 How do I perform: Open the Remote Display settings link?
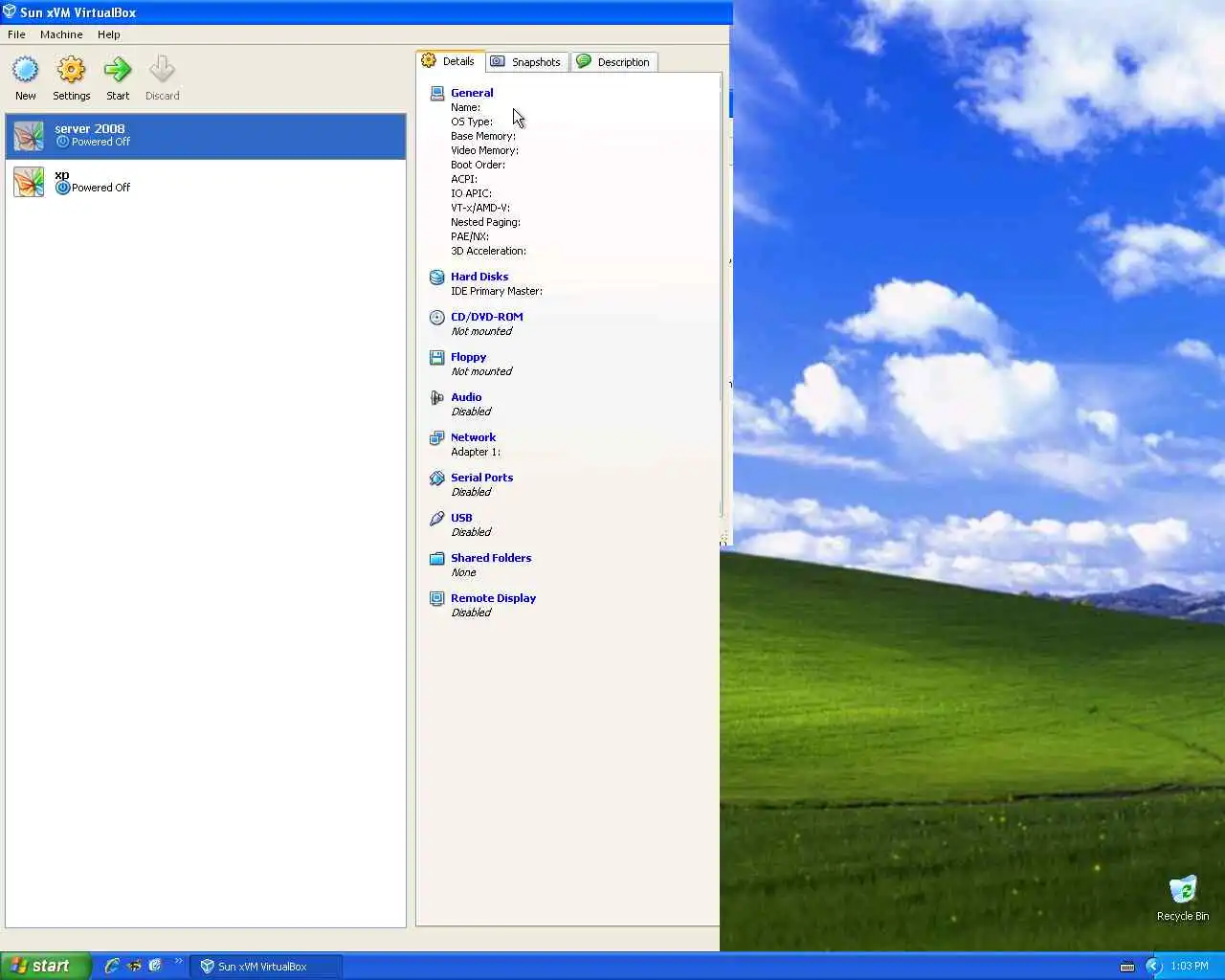[x=493, y=598]
